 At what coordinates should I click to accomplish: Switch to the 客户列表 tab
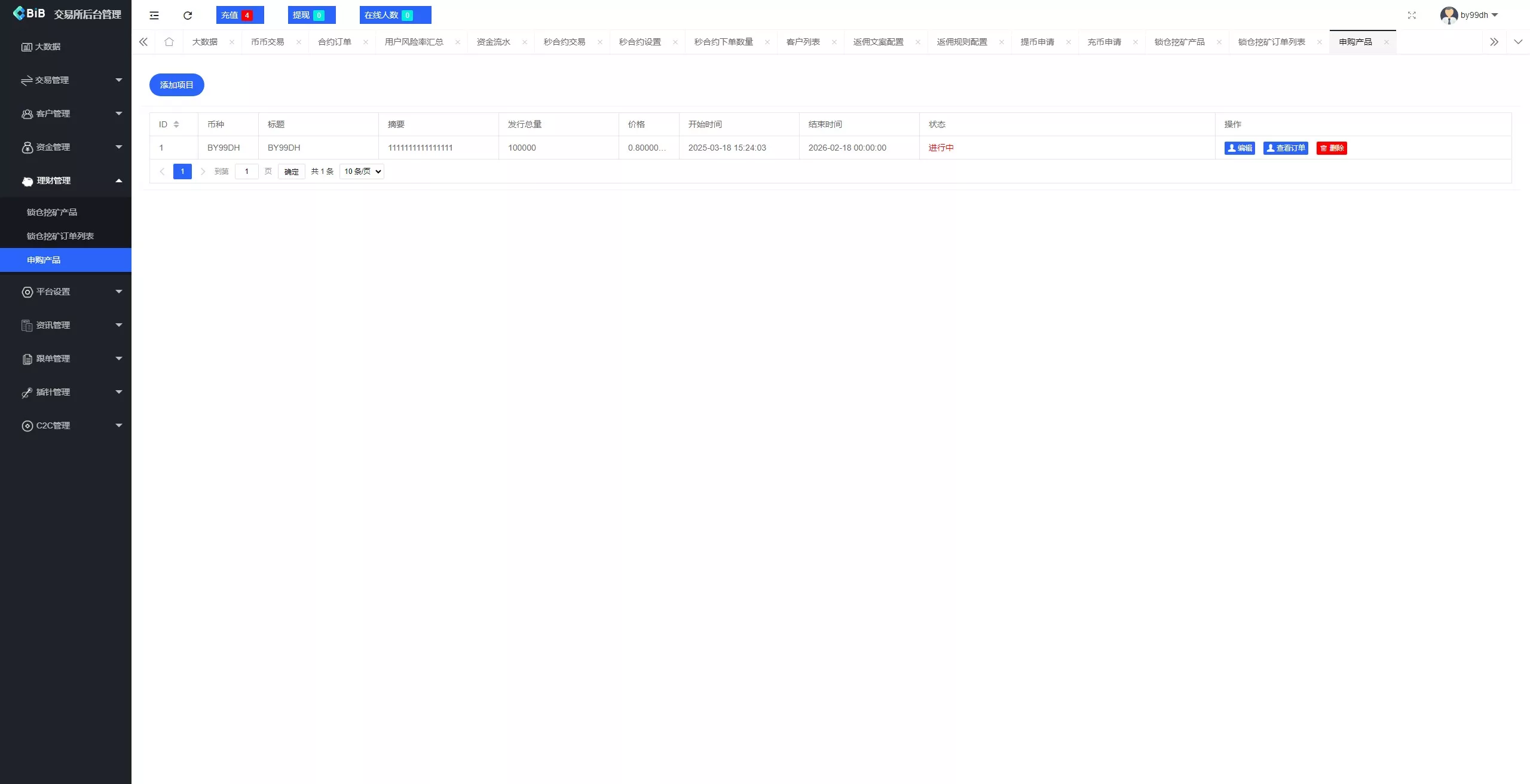coord(803,42)
